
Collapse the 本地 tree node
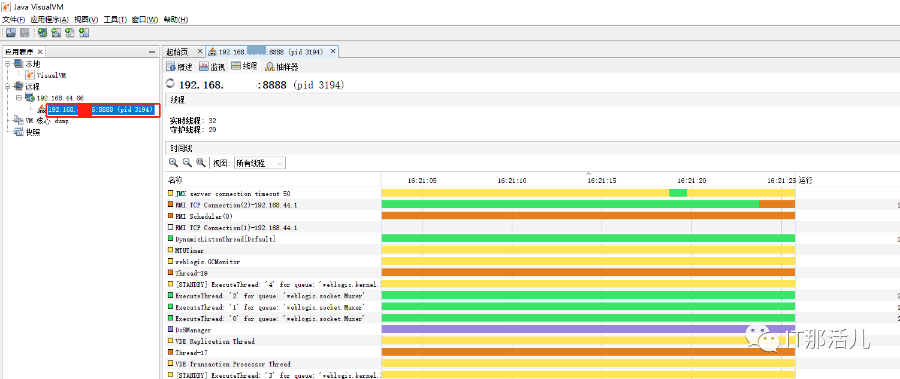[x=7, y=63]
